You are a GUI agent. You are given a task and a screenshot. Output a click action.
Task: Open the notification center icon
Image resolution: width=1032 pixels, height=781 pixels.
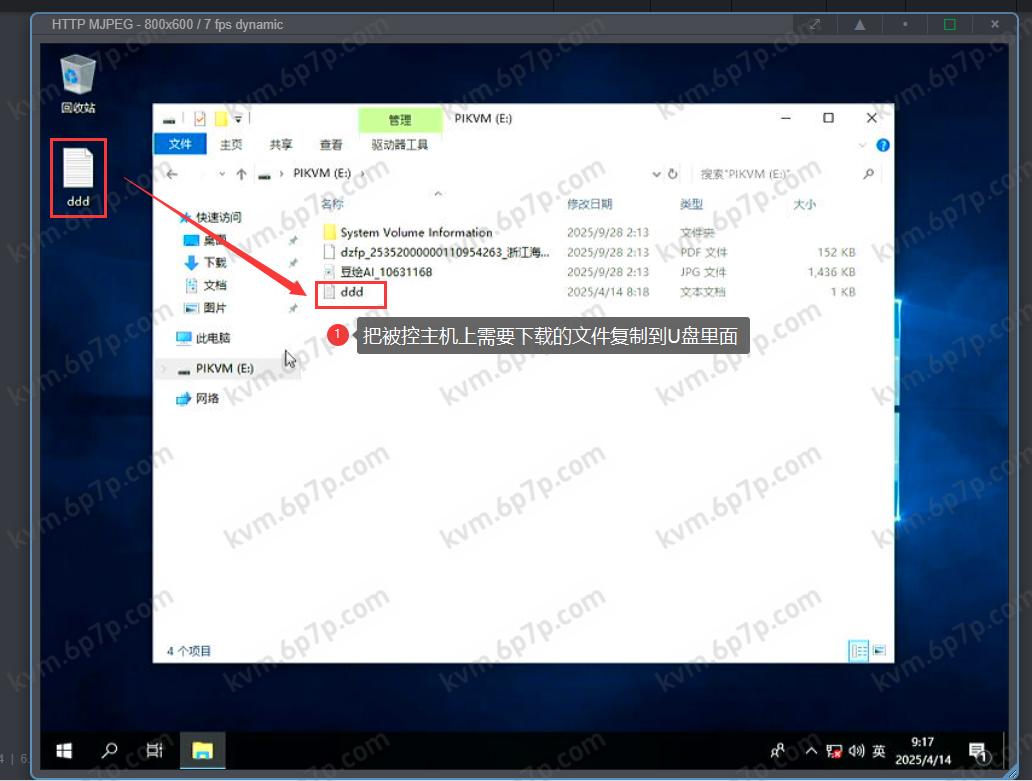(x=978, y=750)
